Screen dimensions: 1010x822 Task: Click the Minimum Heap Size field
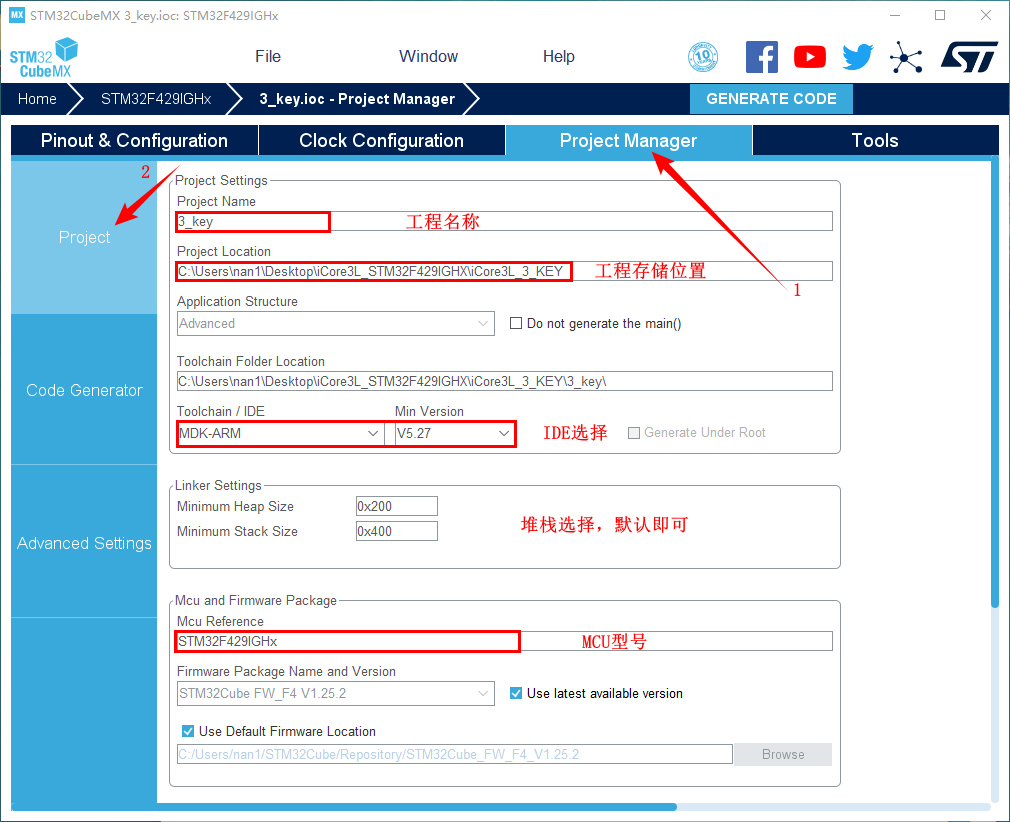tap(396, 506)
